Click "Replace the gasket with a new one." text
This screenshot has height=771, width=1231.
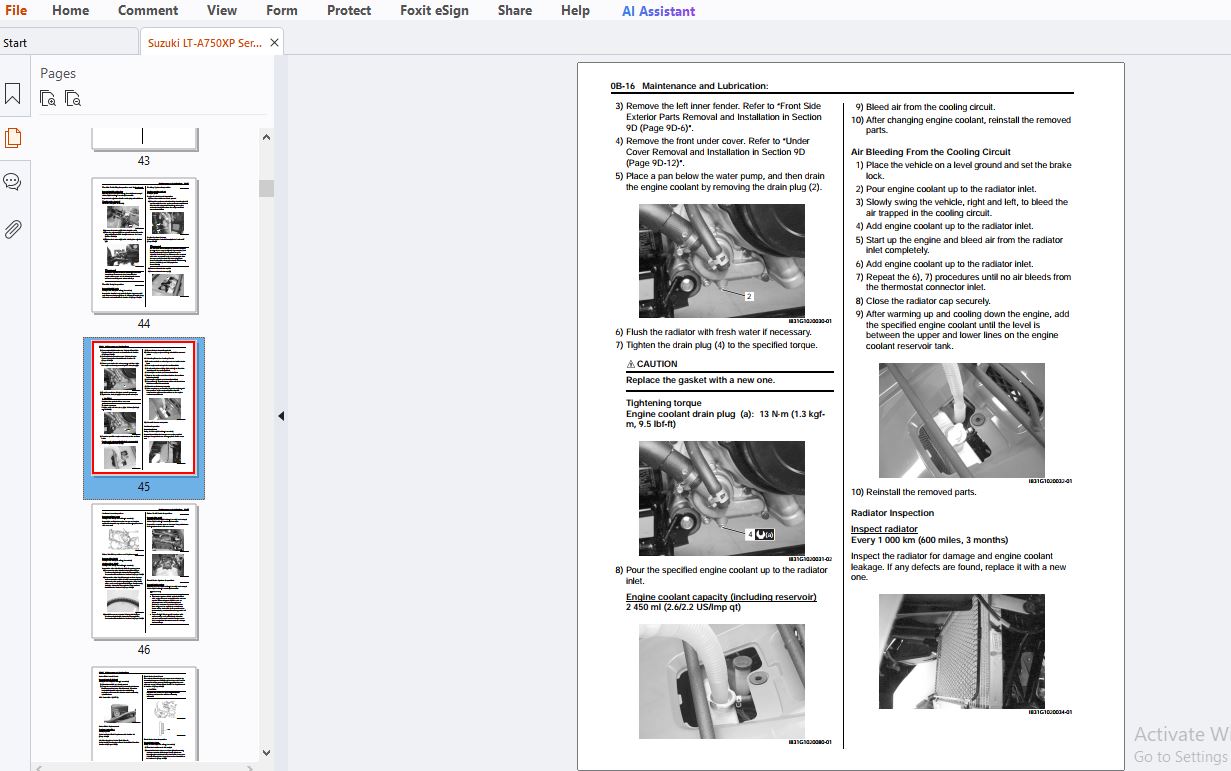tap(700, 380)
